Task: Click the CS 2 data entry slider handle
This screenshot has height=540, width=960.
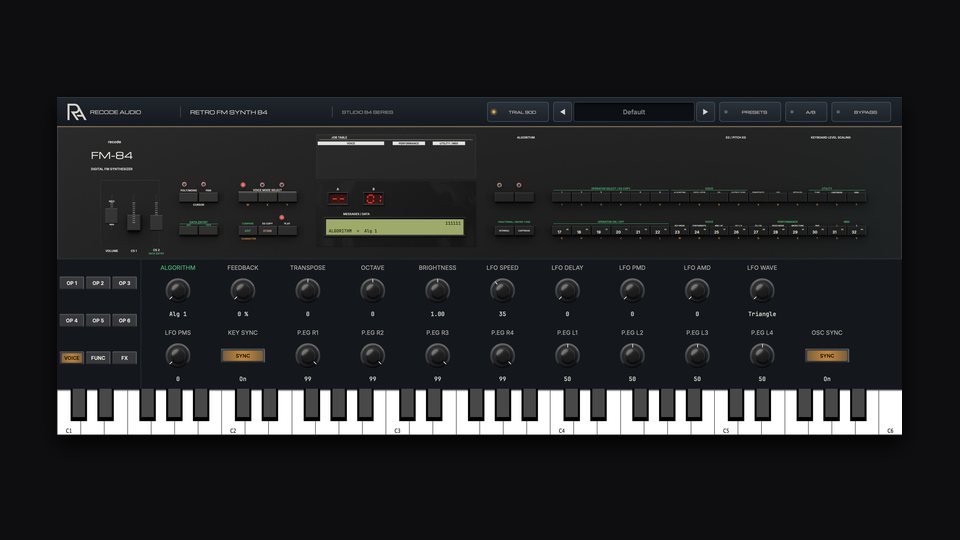Action: tap(156, 222)
